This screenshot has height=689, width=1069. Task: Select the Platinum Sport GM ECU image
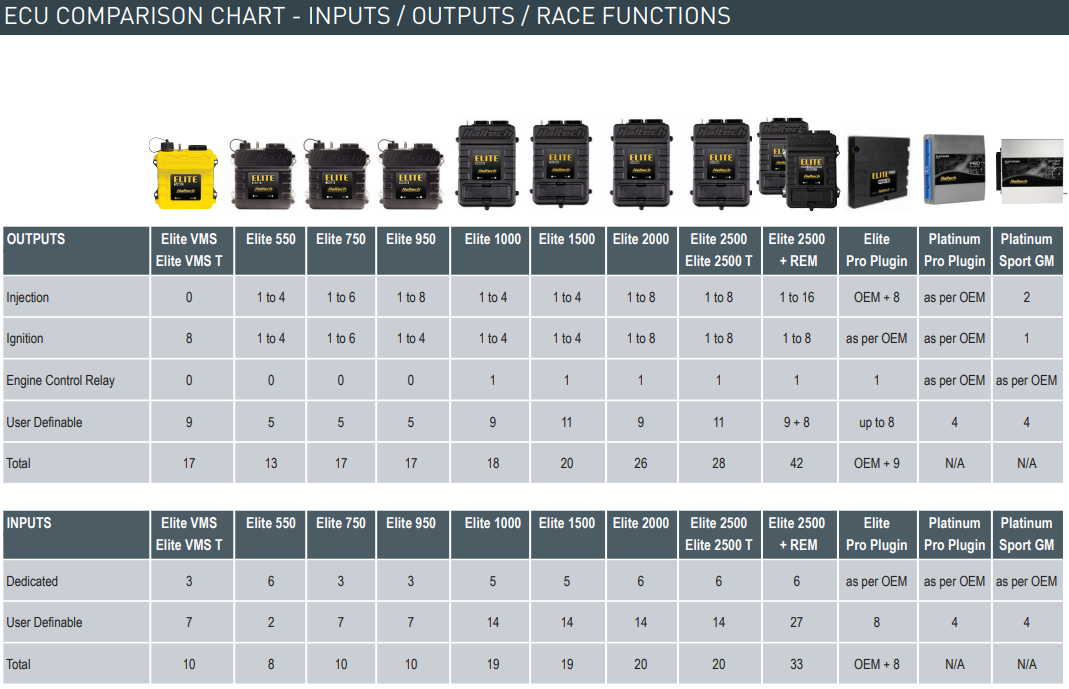pyautogui.click(x=1026, y=171)
